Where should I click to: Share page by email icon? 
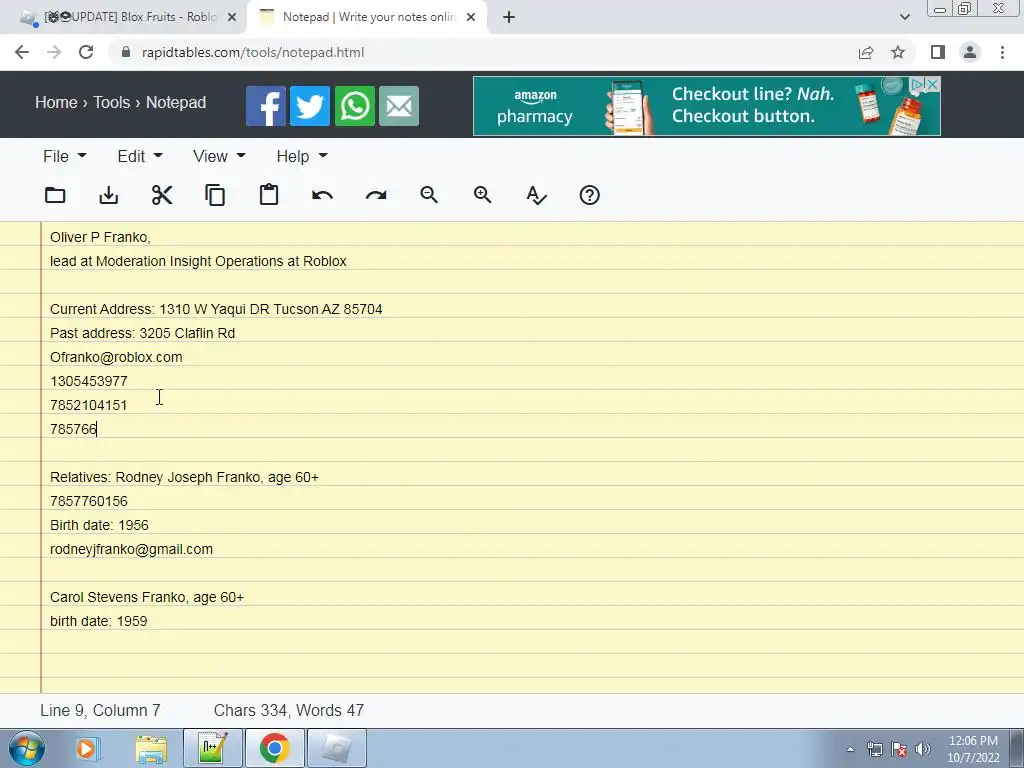[x=399, y=106]
